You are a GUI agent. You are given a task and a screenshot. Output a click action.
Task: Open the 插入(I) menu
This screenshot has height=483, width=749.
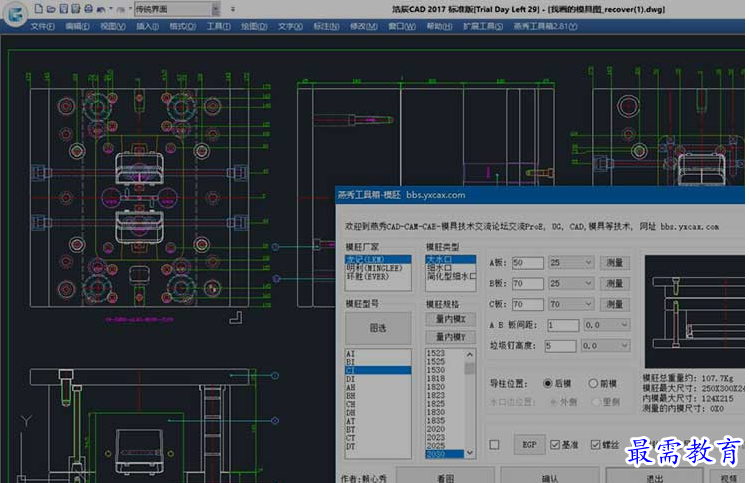pyautogui.click(x=148, y=26)
